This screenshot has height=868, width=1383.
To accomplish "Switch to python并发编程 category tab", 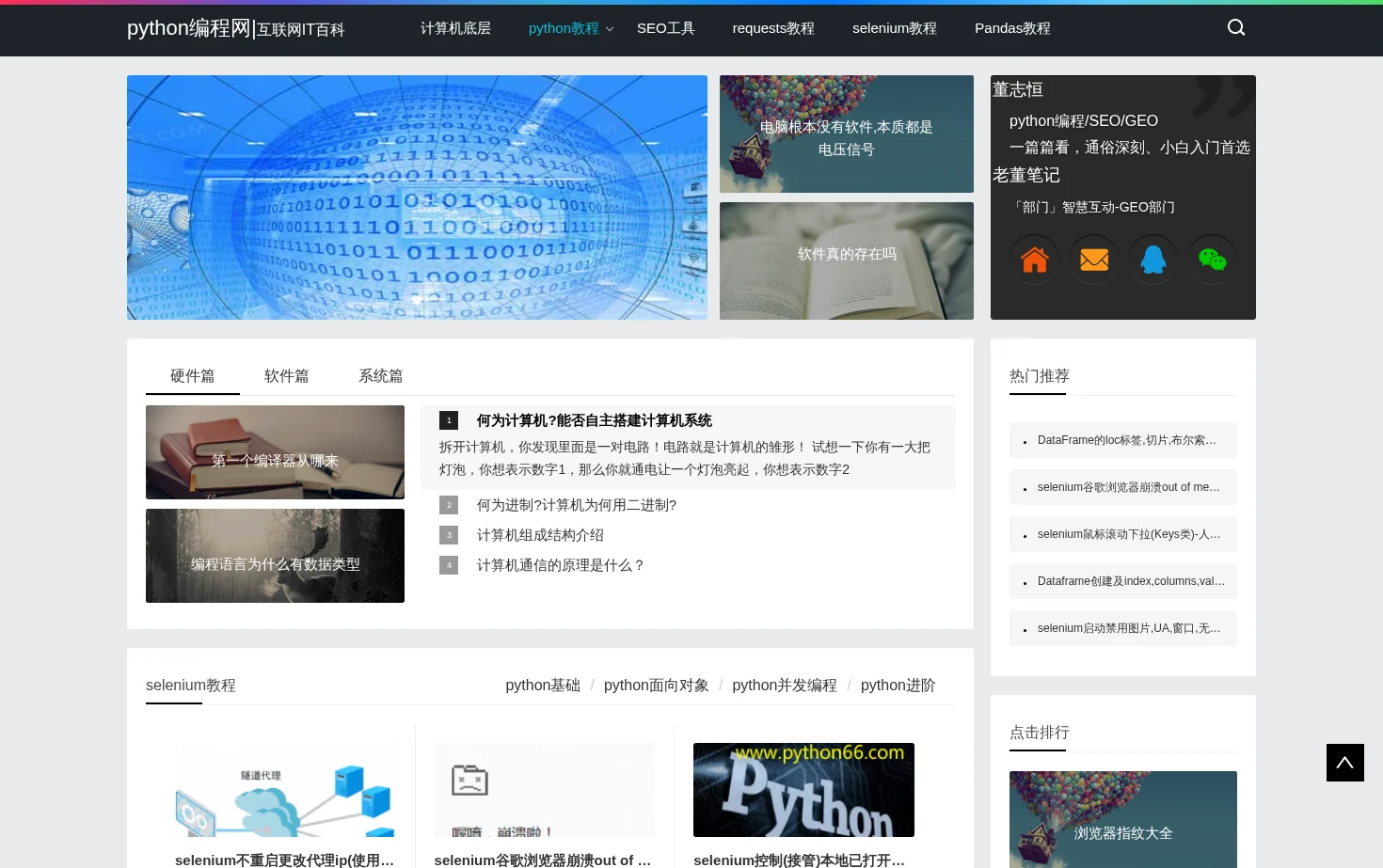I will tap(785, 686).
